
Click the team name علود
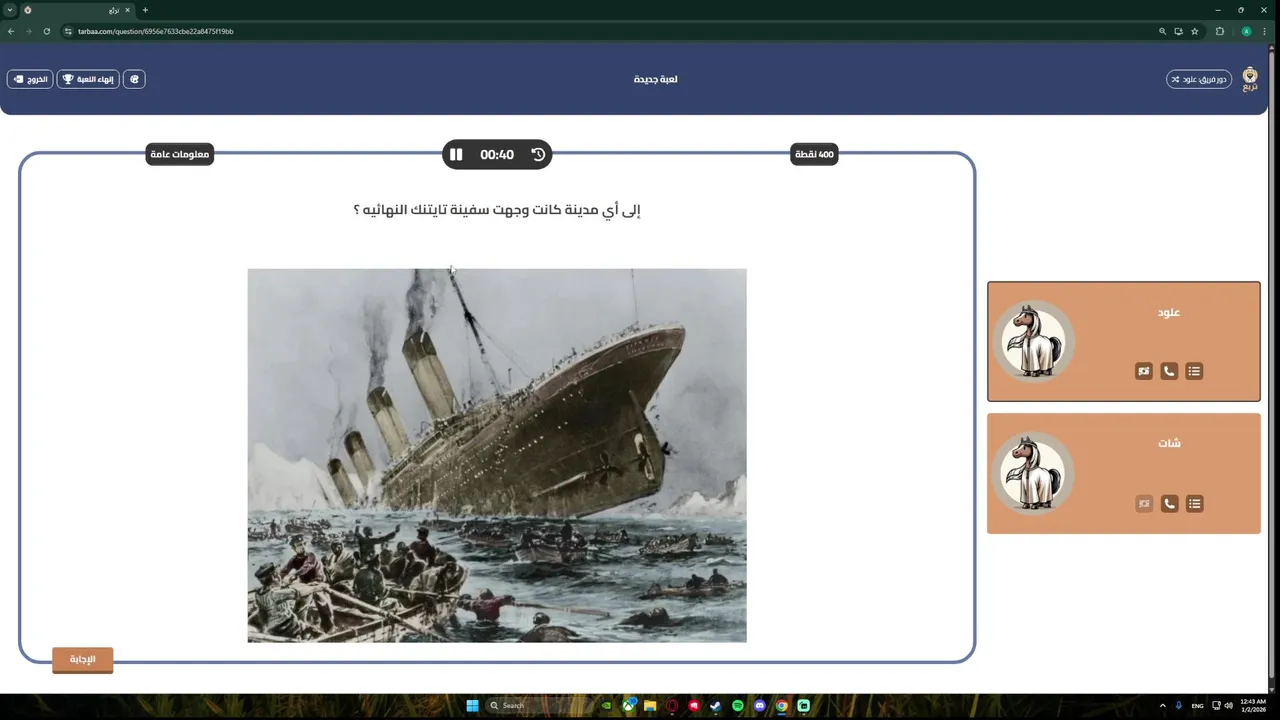1169,312
